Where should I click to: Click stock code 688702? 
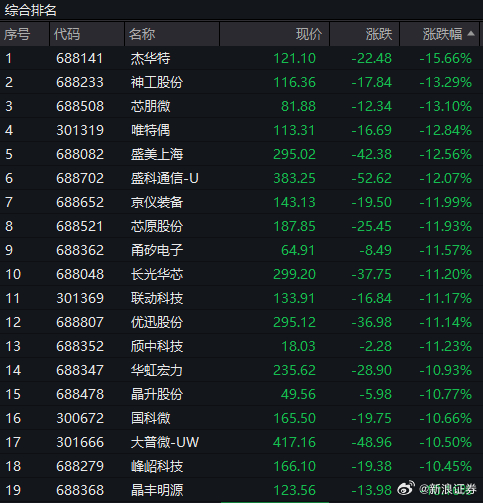(x=80, y=178)
